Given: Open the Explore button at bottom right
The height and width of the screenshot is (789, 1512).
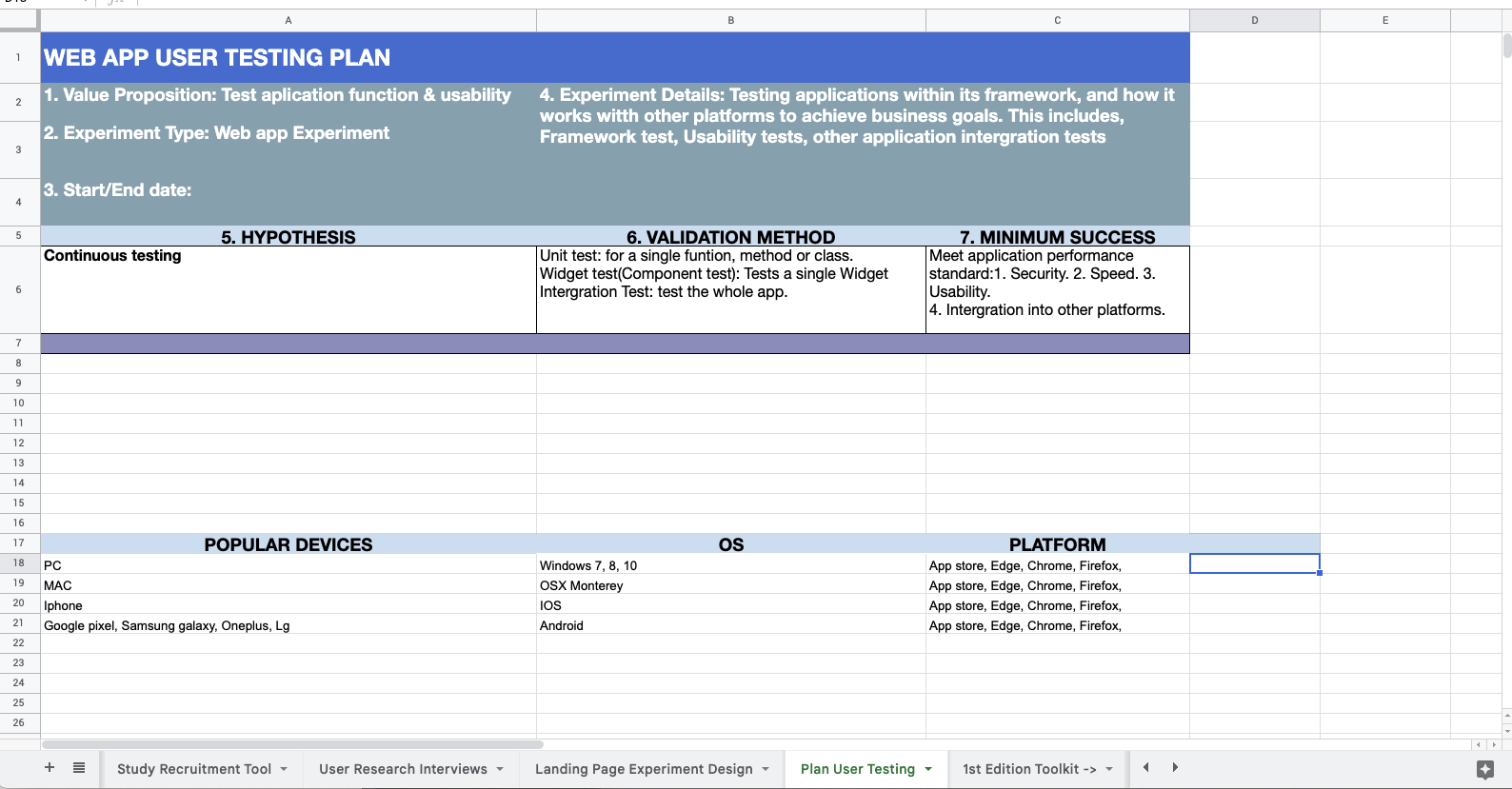Looking at the screenshot, I should (x=1484, y=769).
